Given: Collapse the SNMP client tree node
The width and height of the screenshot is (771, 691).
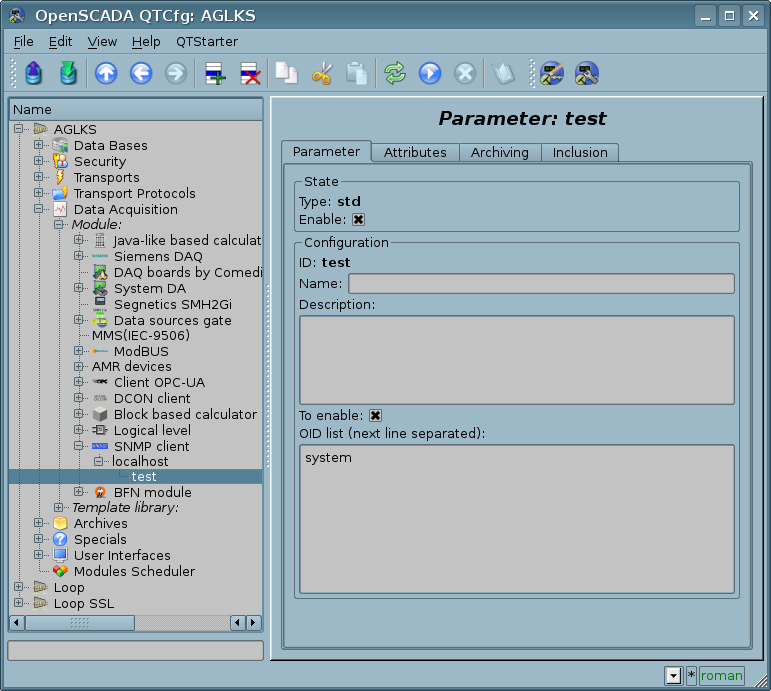Looking at the screenshot, I should (x=79, y=446).
